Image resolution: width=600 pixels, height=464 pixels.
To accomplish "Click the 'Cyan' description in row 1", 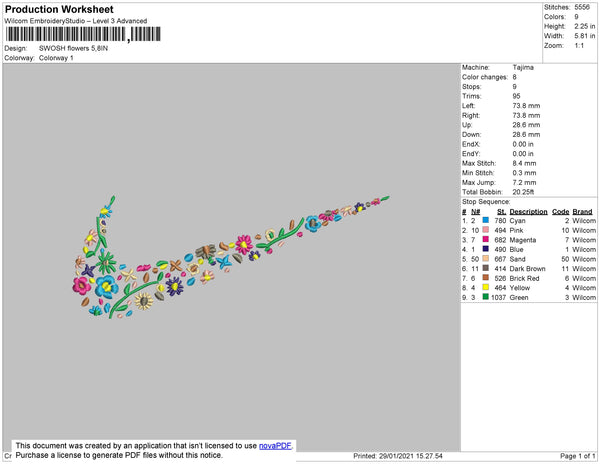I will tap(517, 221).
